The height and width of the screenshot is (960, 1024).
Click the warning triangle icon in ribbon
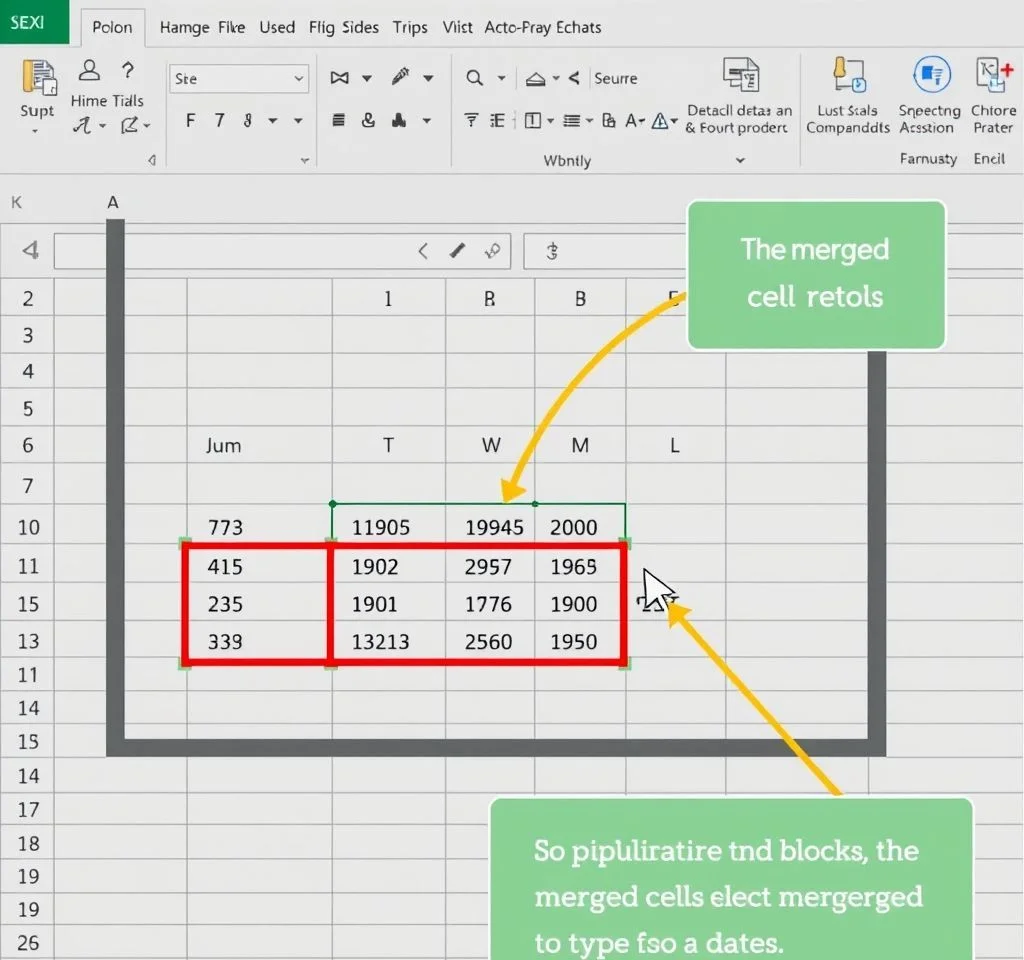click(660, 121)
